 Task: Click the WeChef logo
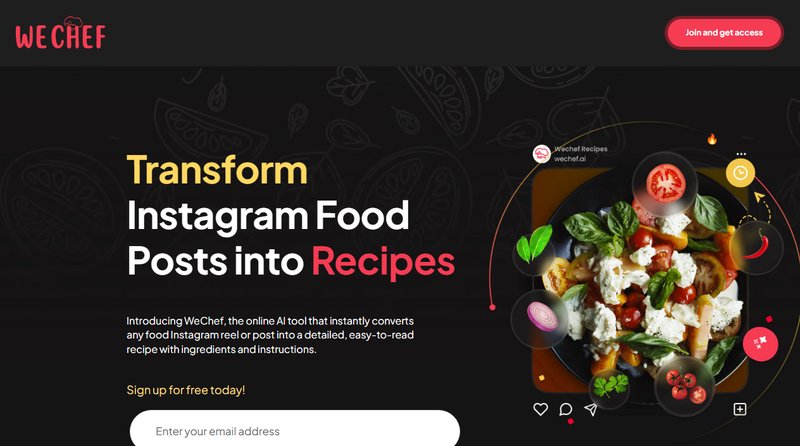60,33
